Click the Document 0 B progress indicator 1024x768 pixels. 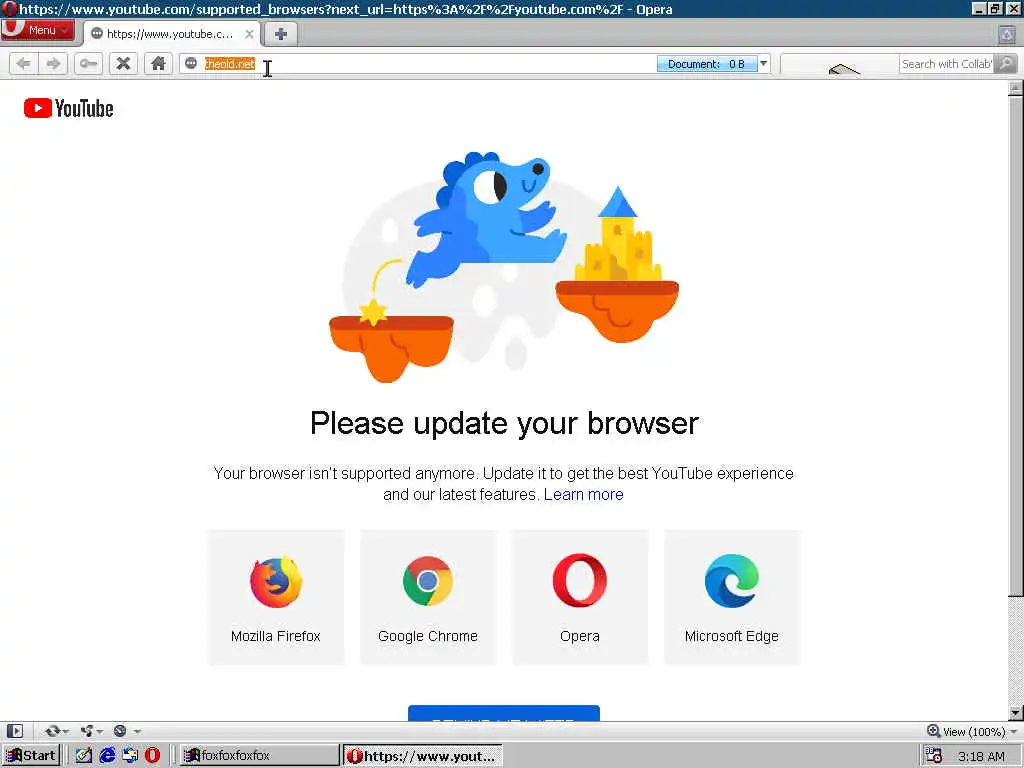tap(707, 63)
